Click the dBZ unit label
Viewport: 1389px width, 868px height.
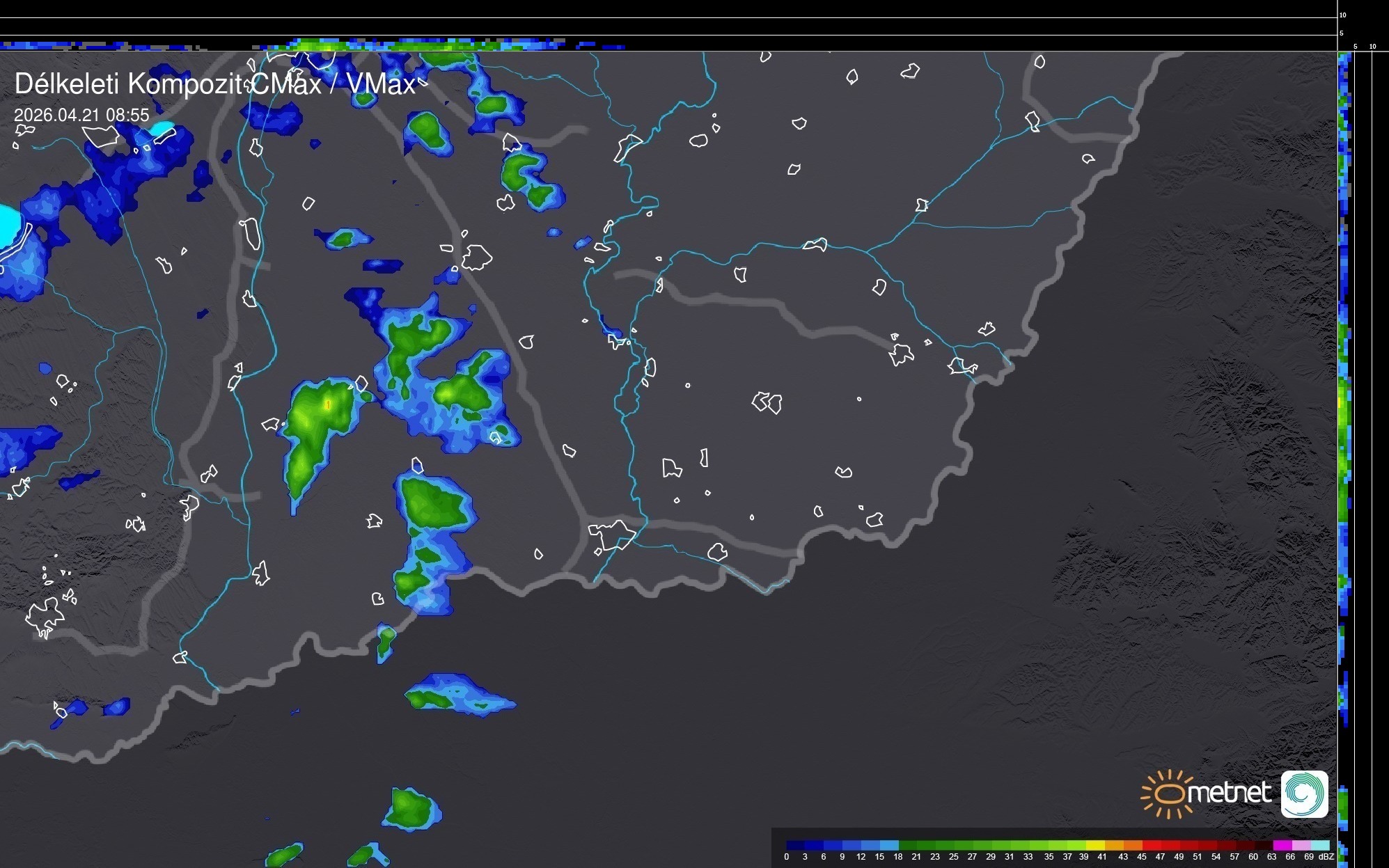[x=1326, y=857]
